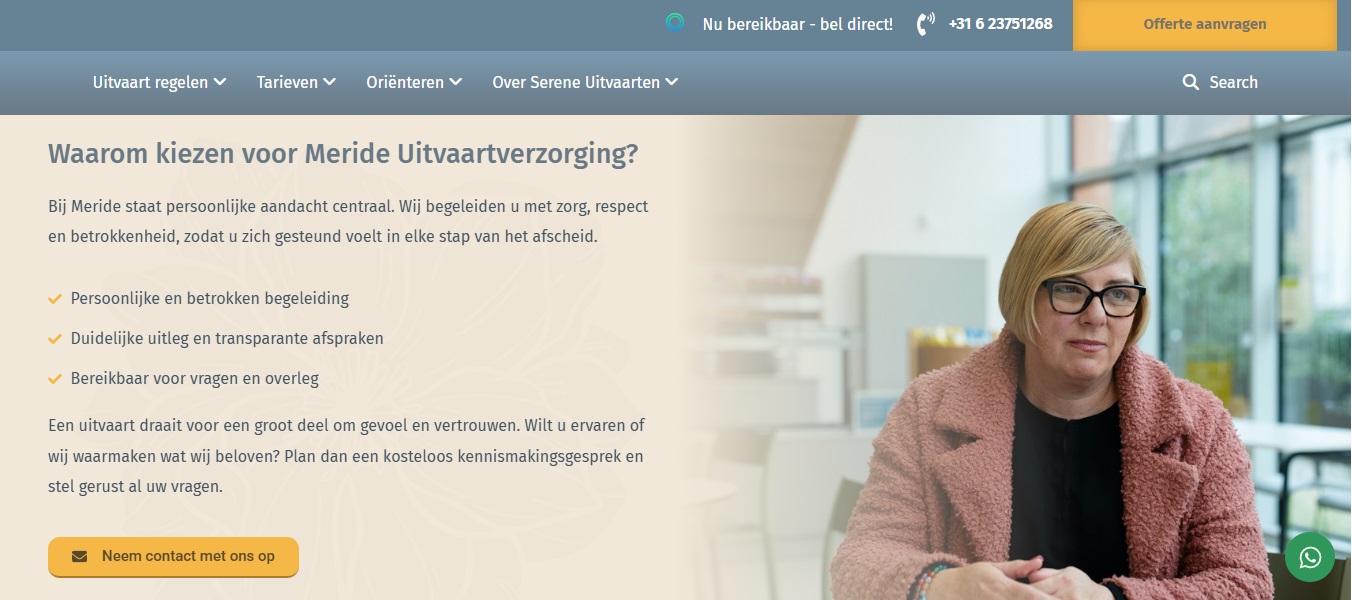Click the envelope icon on contact button

point(79,557)
